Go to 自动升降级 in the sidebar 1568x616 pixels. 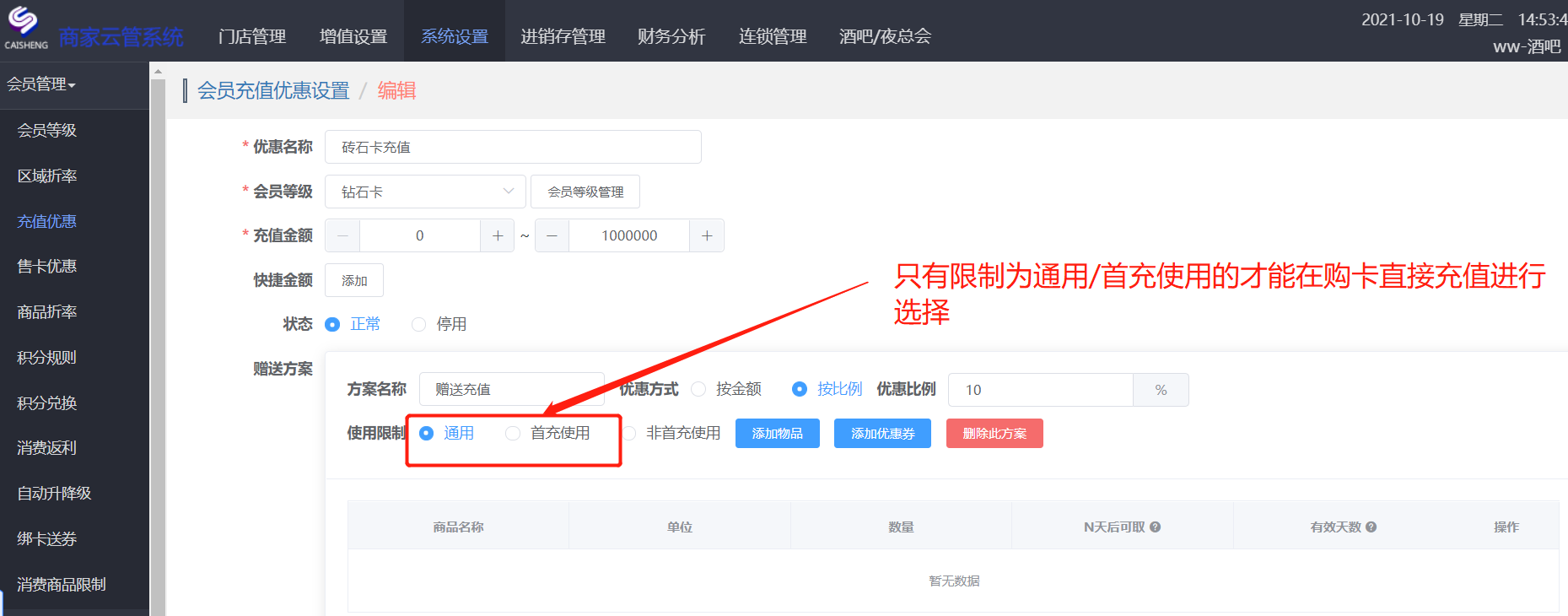point(54,493)
